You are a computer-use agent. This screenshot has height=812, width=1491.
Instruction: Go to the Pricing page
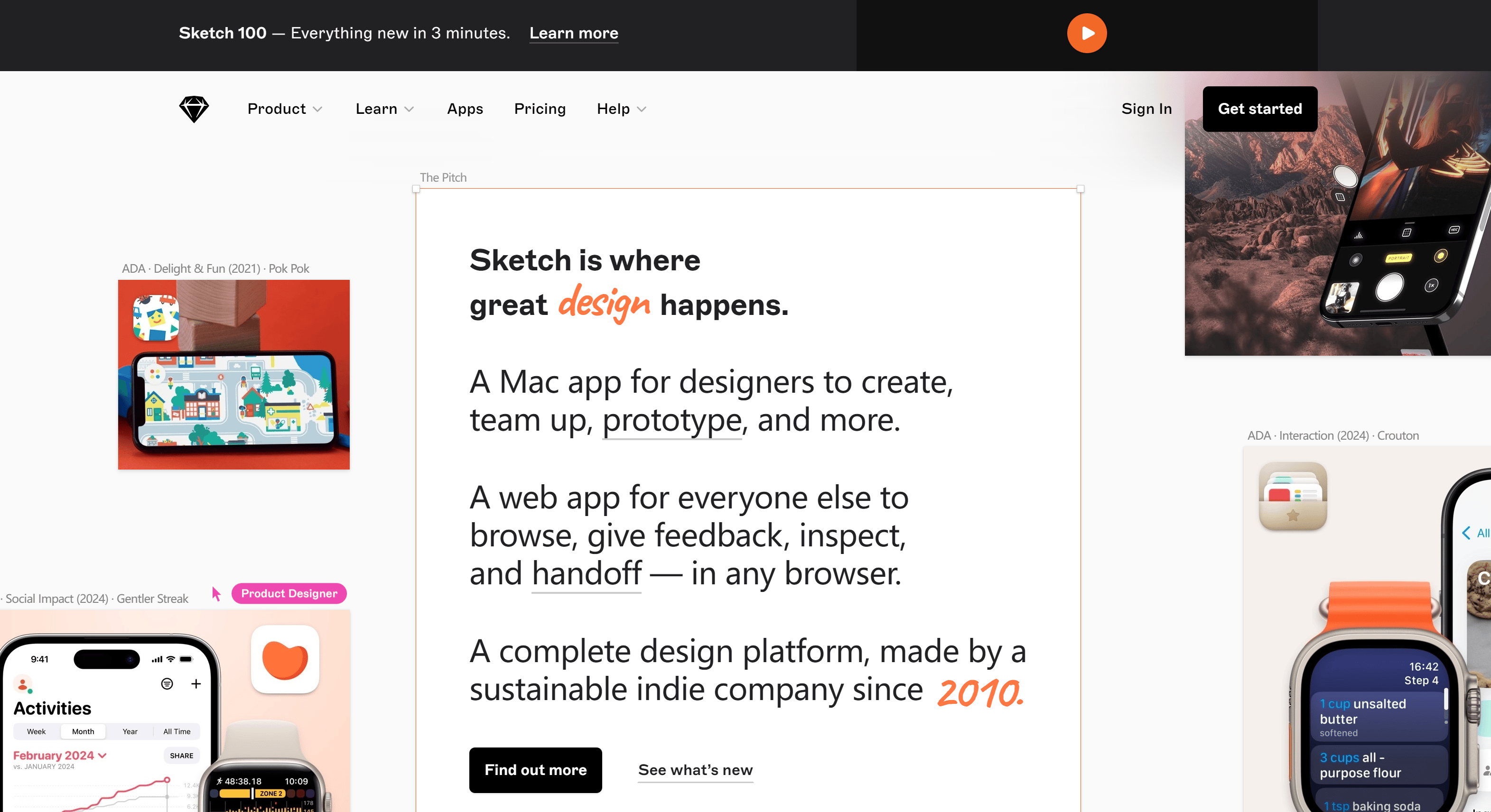pyautogui.click(x=540, y=109)
